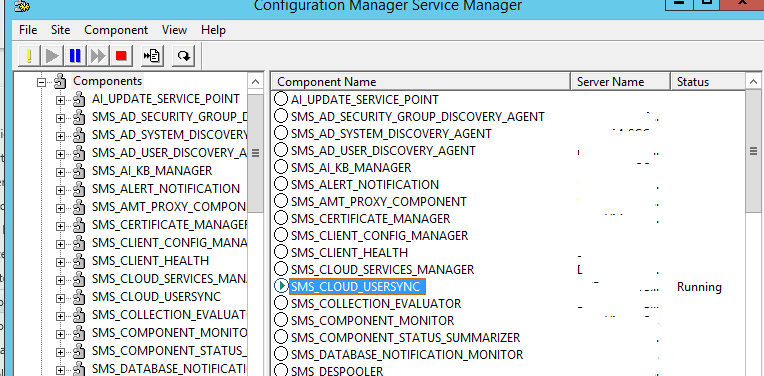
Task: Click the list pane vertical scrollbar thumb
Action: coord(754,151)
